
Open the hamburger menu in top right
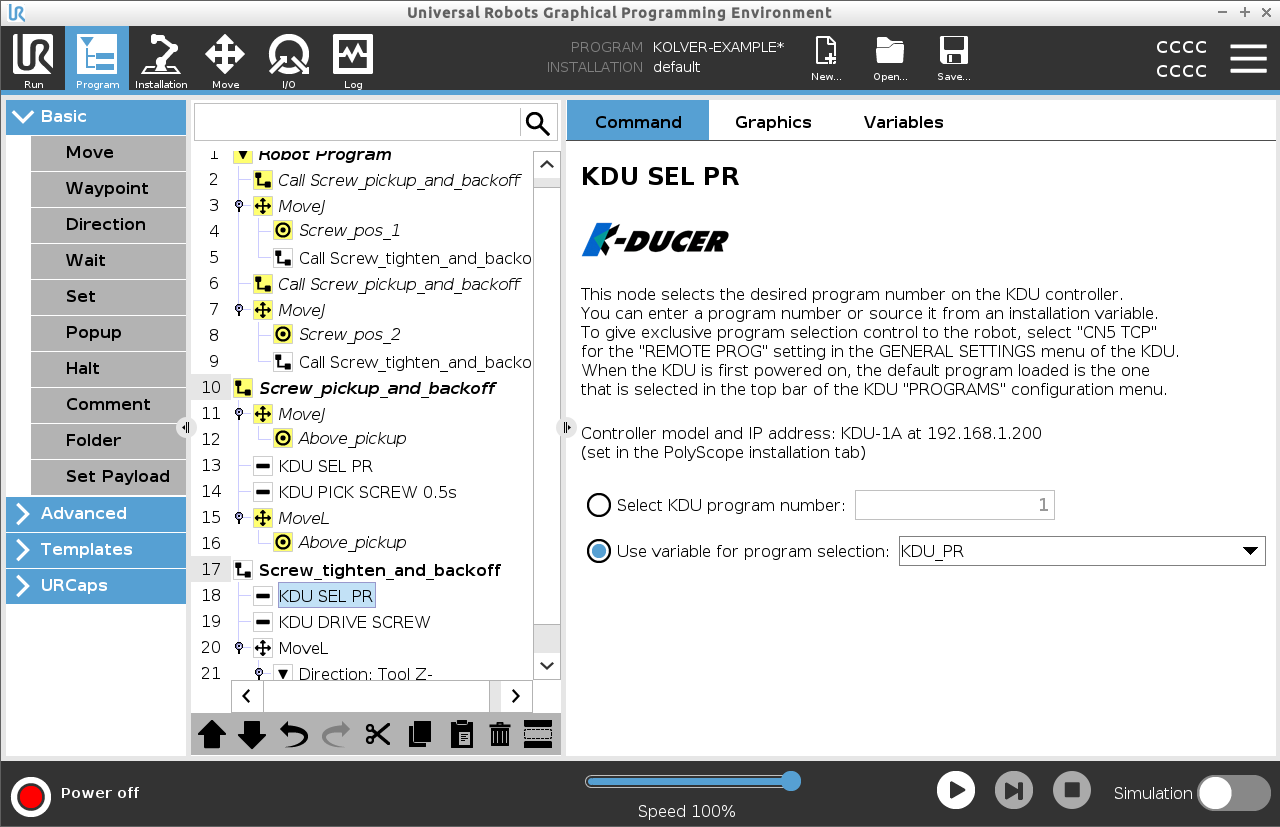point(1248,59)
